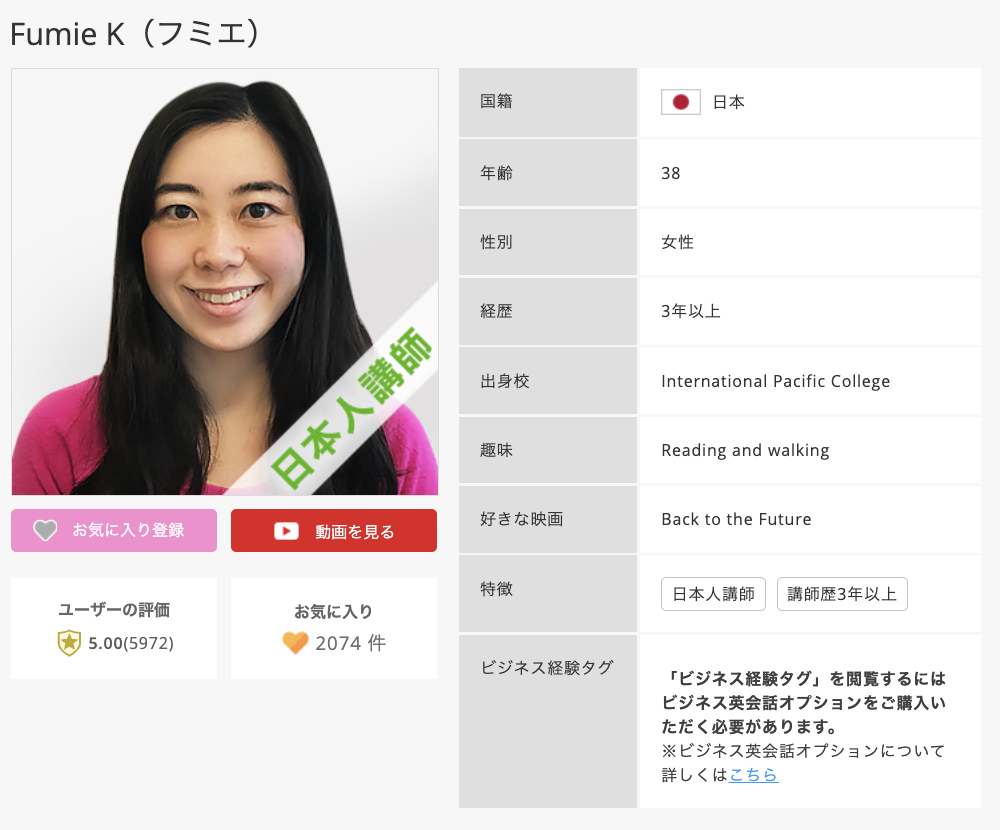
Task: Select the 日本人講師 feature tag
Action: click(713, 594)
